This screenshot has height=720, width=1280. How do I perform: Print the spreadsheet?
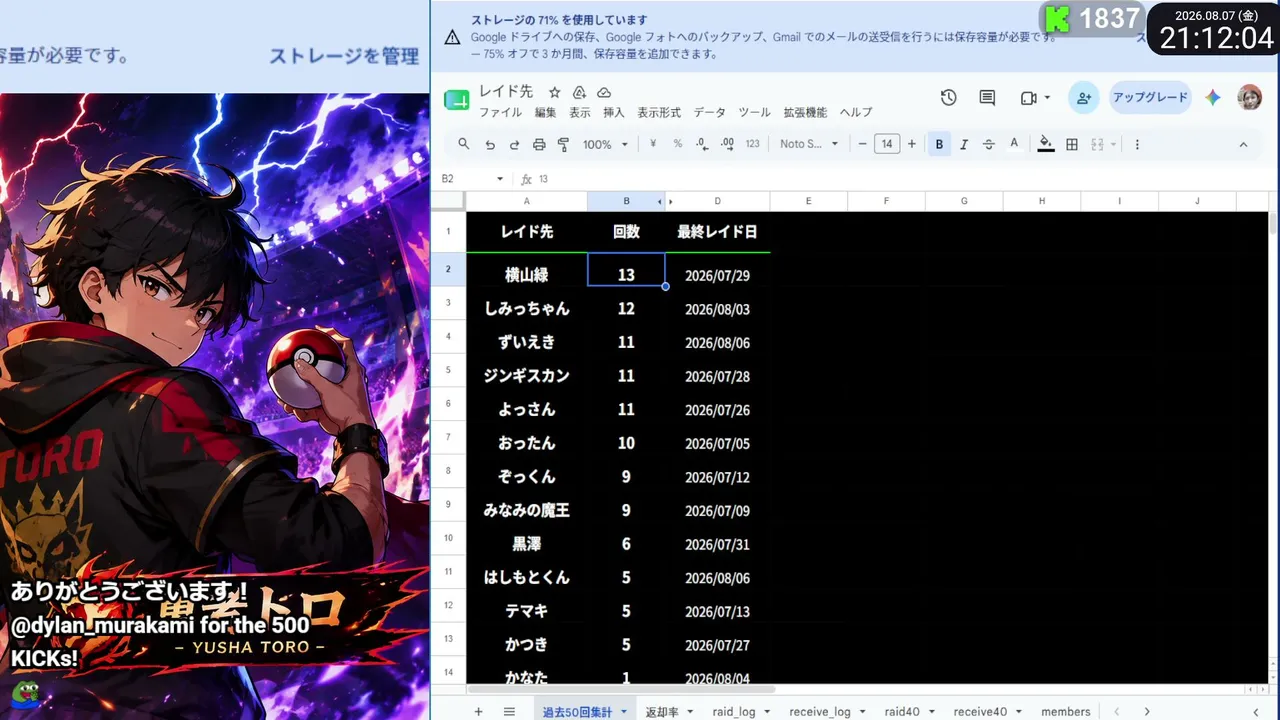[x=539, y=144]
